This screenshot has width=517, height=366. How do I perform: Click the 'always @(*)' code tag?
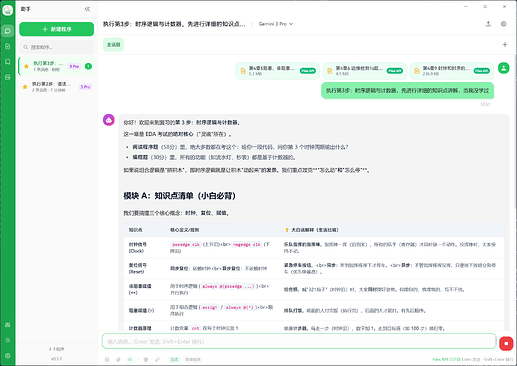tap(239, 307)
